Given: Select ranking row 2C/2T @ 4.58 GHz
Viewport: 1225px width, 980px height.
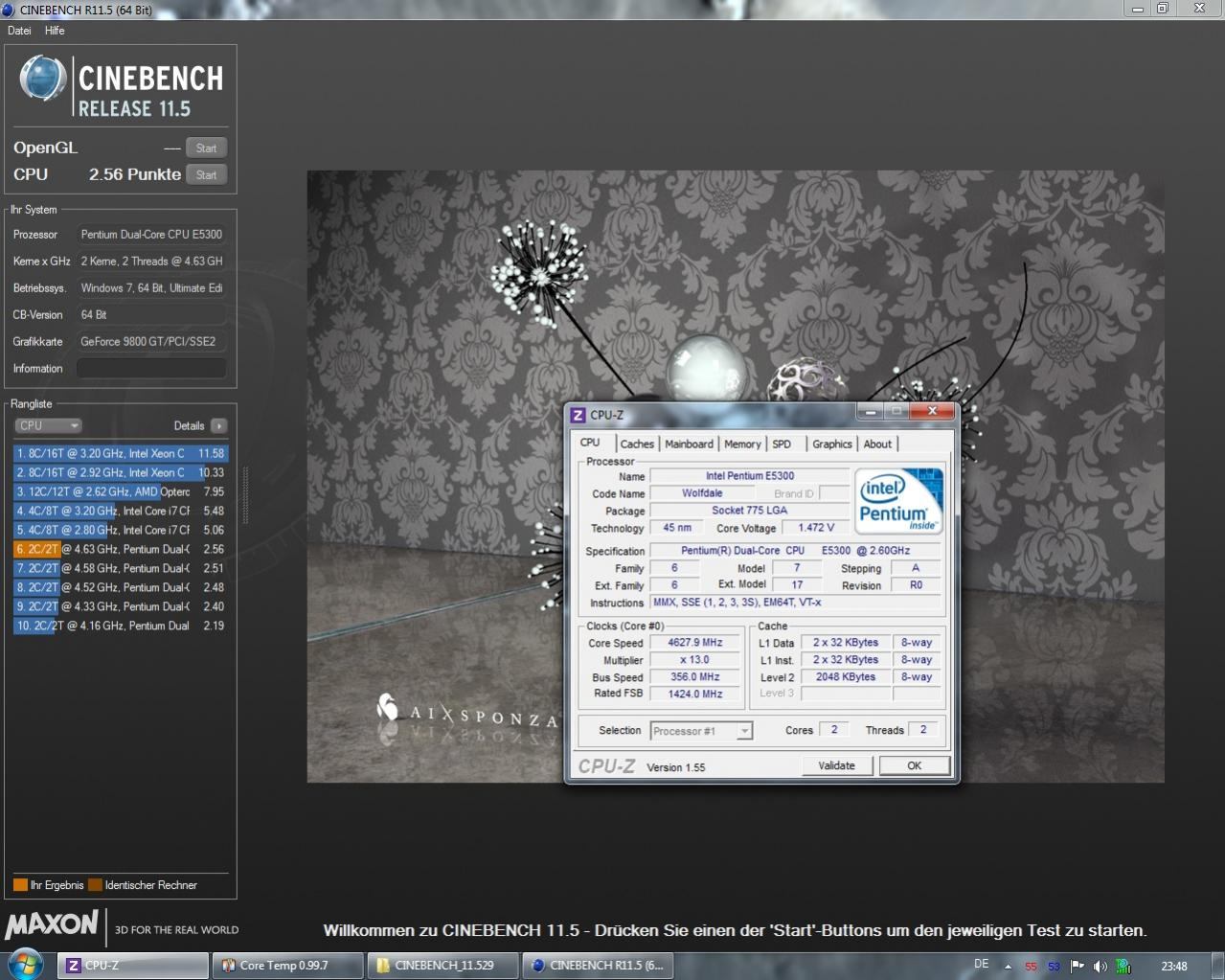Looking at the screenshot, I should tap(121, 568).
